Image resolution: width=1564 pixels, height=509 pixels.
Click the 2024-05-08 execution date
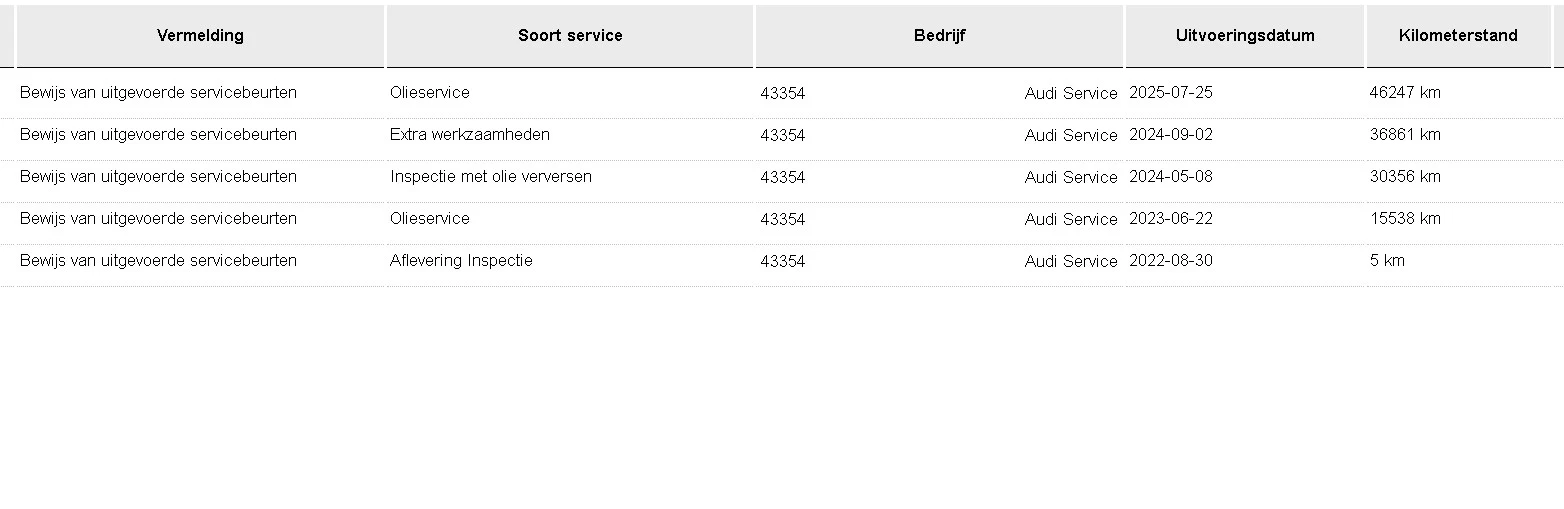(x=1171, y=177)
